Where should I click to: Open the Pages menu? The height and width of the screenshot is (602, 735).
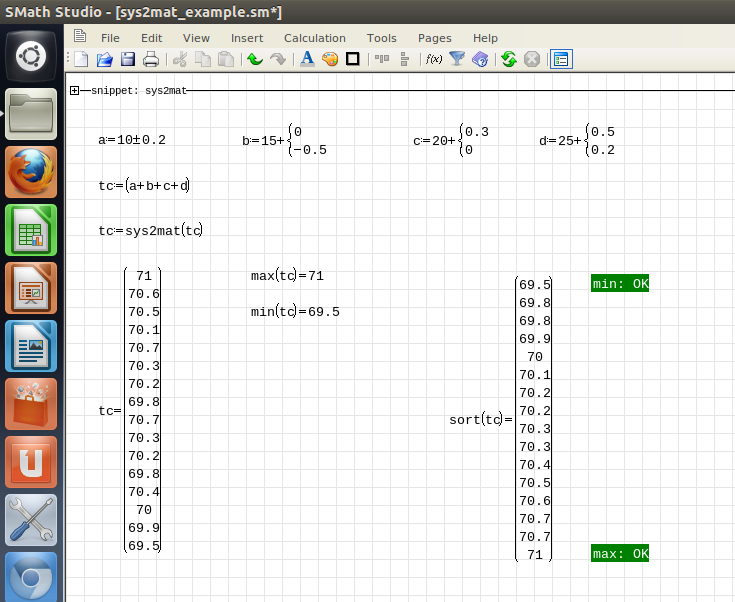pyautogui.click(x=434, y=38)
